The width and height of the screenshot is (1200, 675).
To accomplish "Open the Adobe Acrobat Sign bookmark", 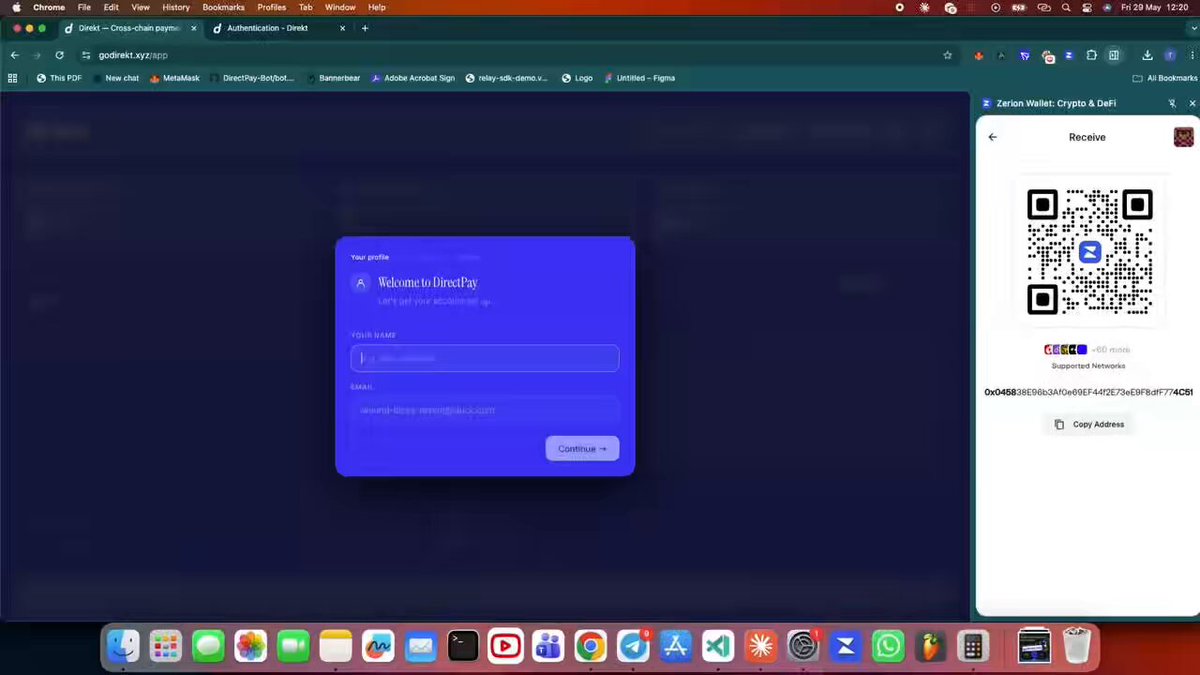I will 413,78.
